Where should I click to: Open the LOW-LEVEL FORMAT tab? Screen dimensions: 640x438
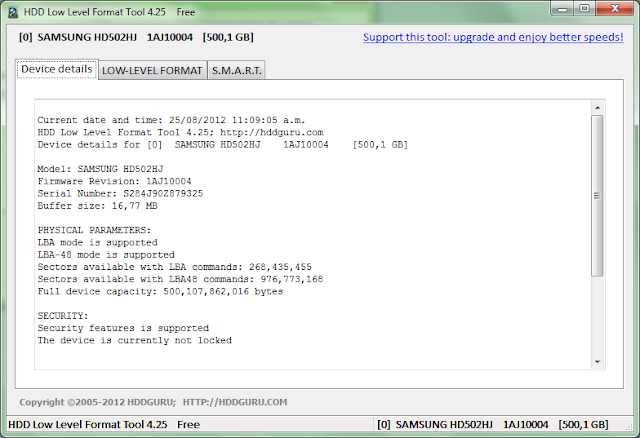click(152, 70)
